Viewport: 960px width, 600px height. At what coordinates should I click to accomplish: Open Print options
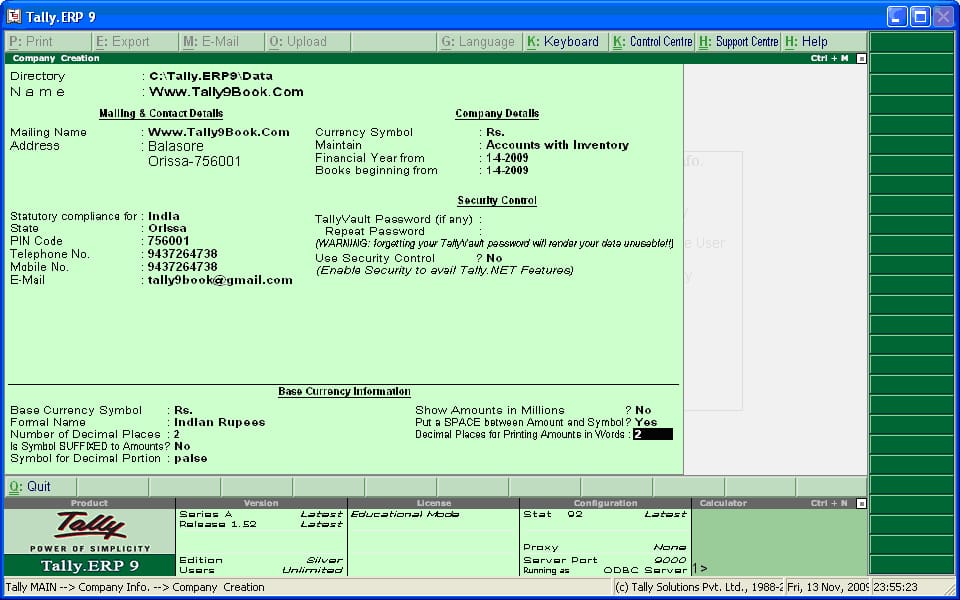[x=30, y=41]
